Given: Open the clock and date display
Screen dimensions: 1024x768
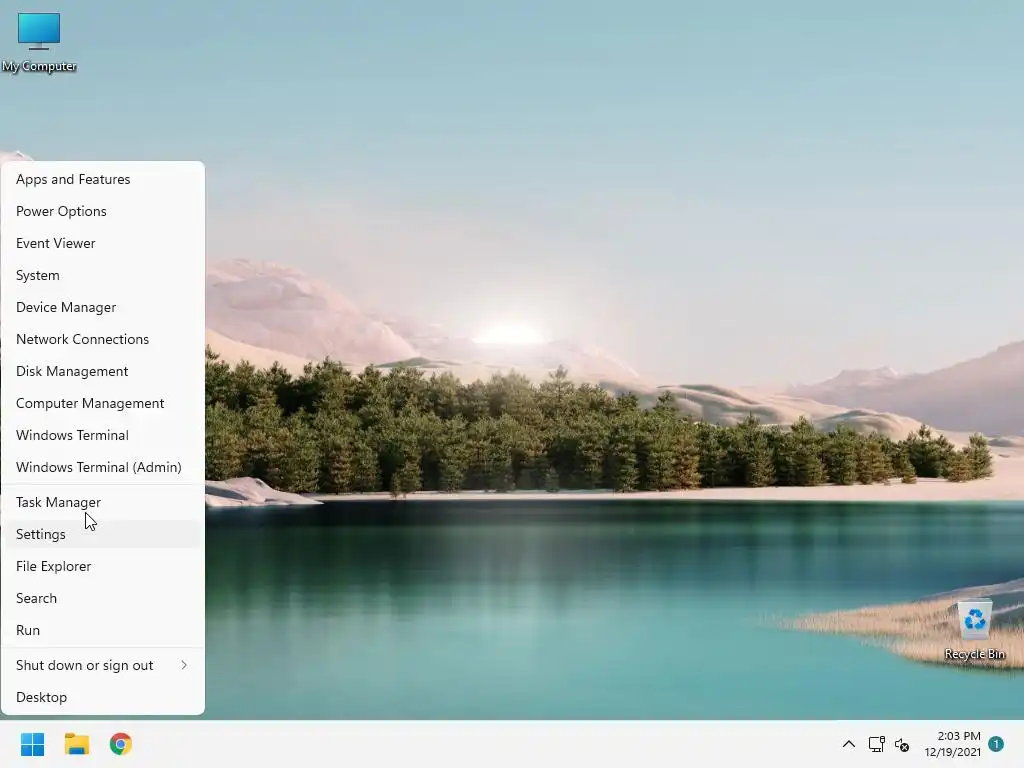Looking at the screenshot, I should click(952, 744).
